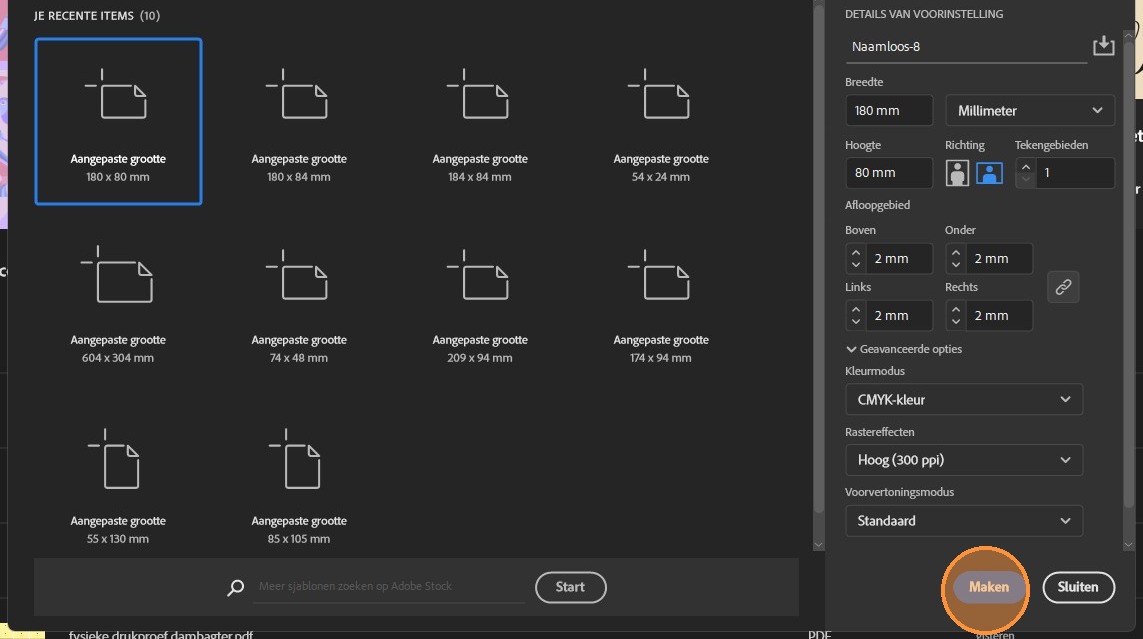The width and height of the screenshot is (1143, 639).
Task: Click the Tekengebieden number field
Action: pos(1075,173)
